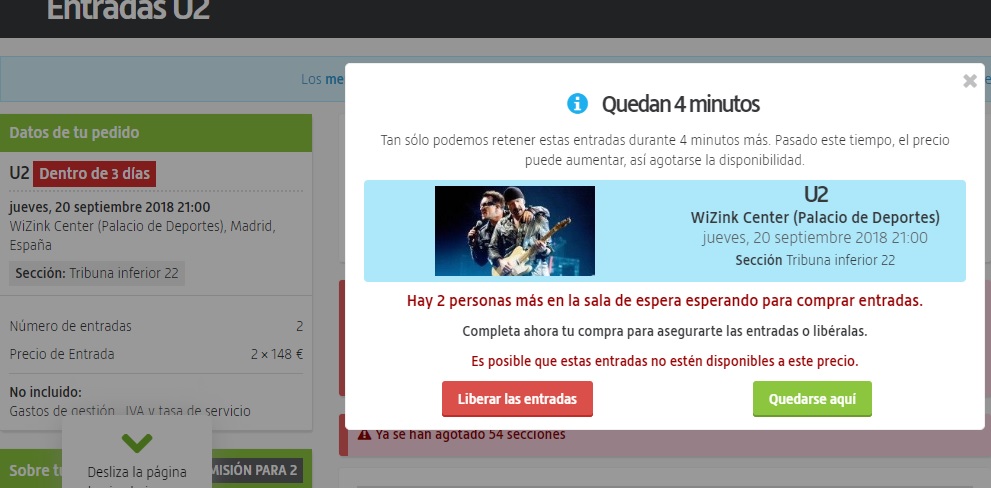Screen dimensions: 991x488
Task: Click WiZink Center address in order panel
Action: [x=142, y=235]
